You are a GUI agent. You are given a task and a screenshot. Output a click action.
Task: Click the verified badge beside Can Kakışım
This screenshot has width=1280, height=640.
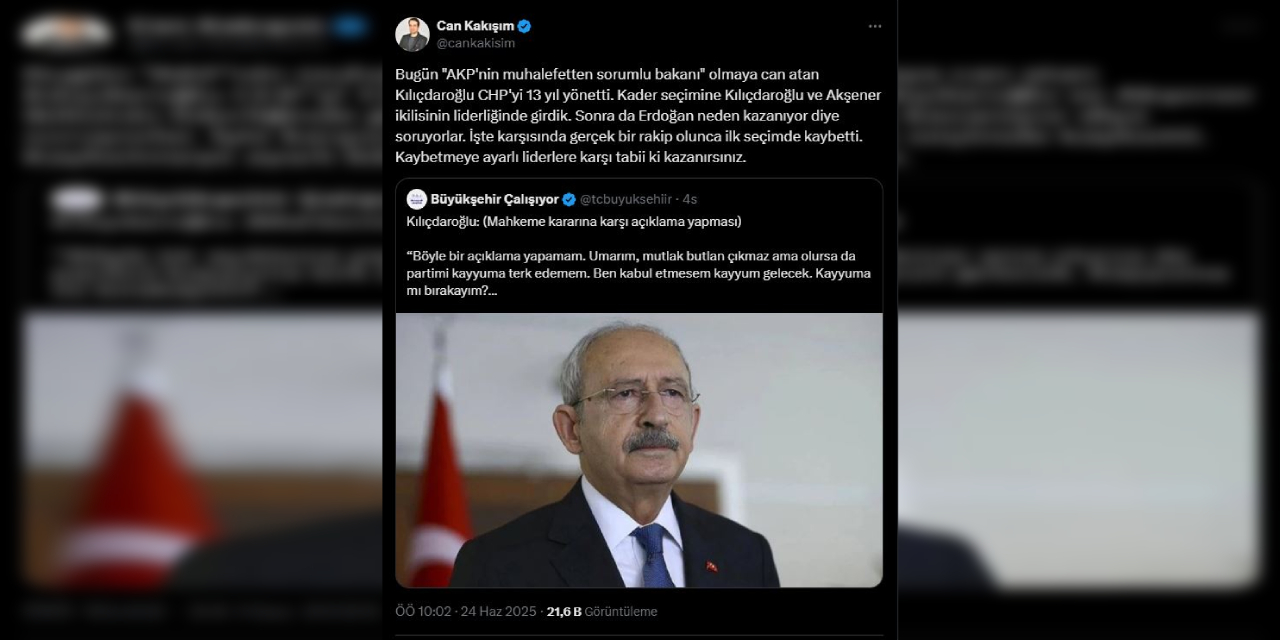[x=524, y=26]
